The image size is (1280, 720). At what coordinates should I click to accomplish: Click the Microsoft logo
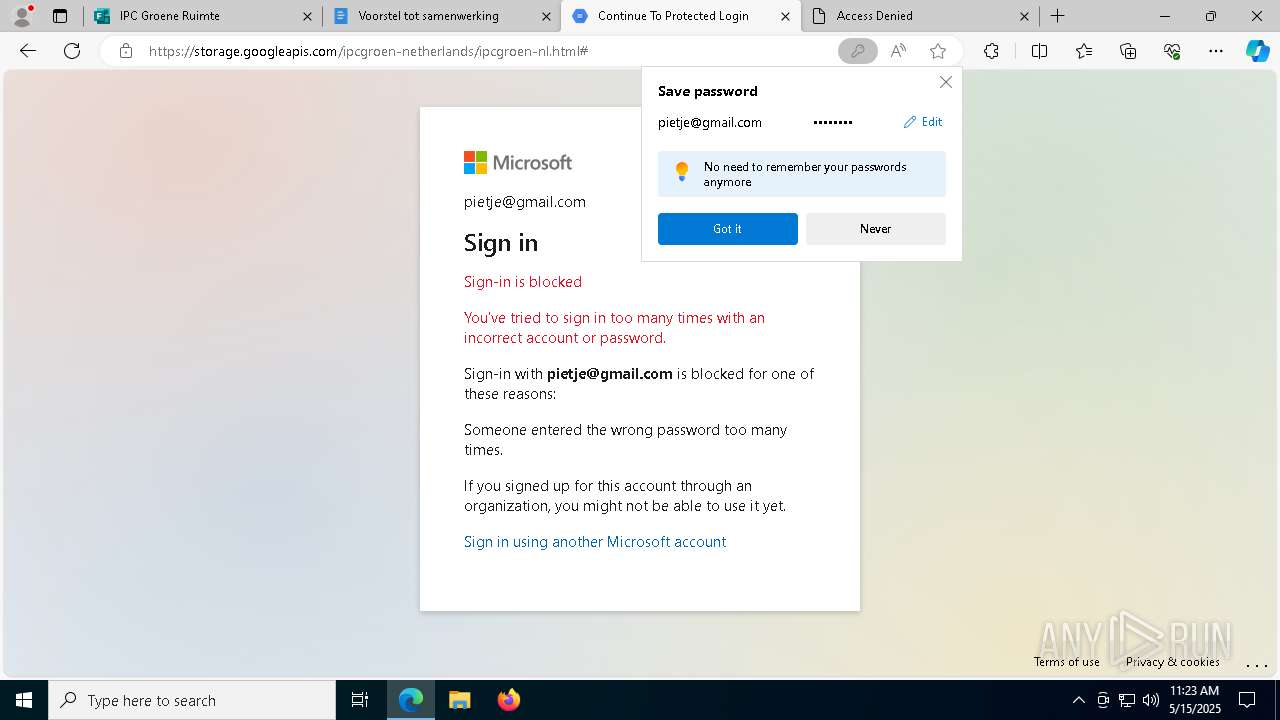518,162
